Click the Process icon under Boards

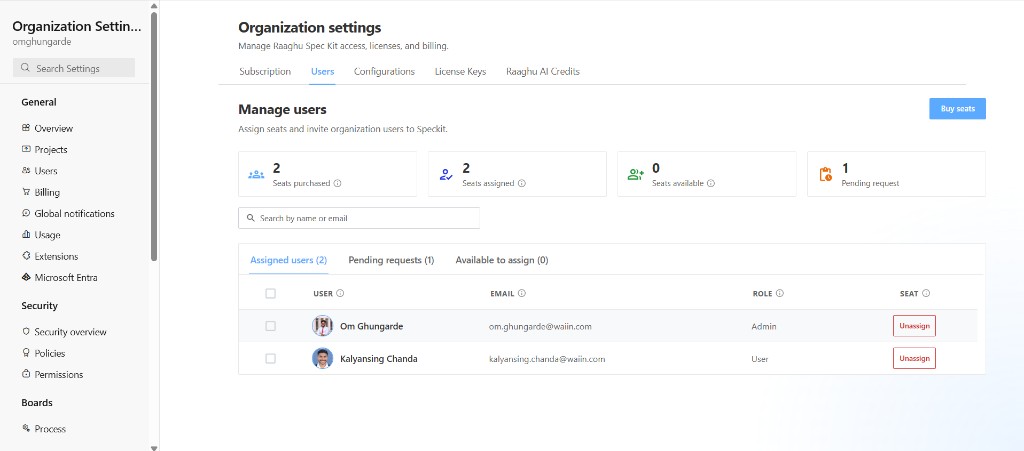pyautogui.click(x=26, y=428)
